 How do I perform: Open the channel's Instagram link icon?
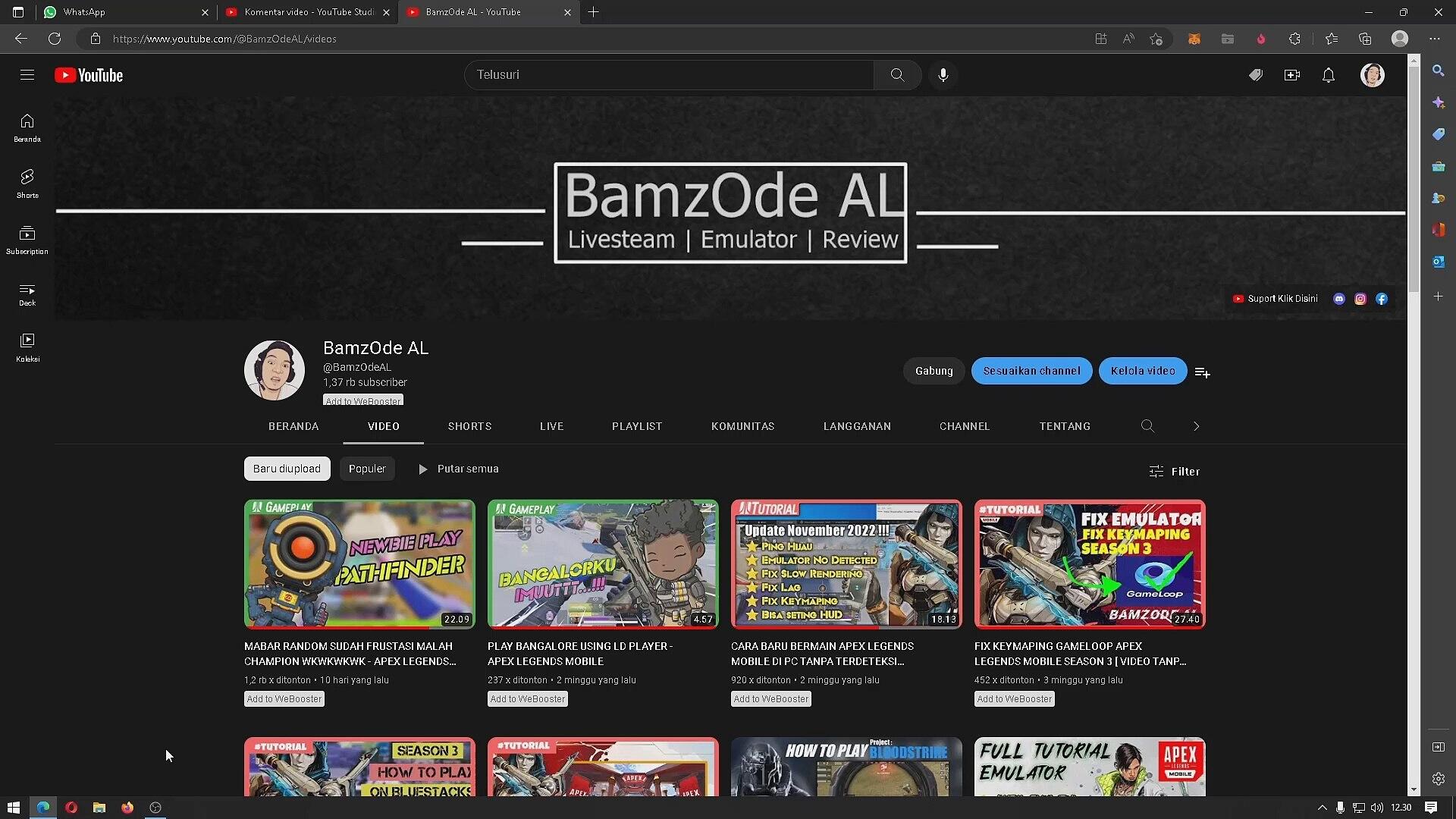click(x=1360, y=299)
